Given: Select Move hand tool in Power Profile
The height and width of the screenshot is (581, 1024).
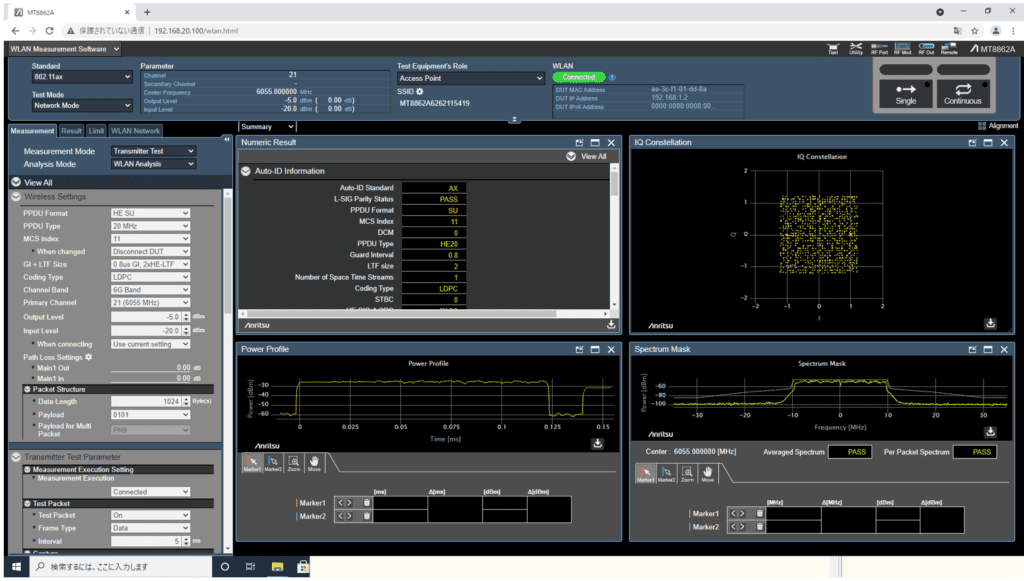Looking at the screenshot, I should click(x=313, y=462).
